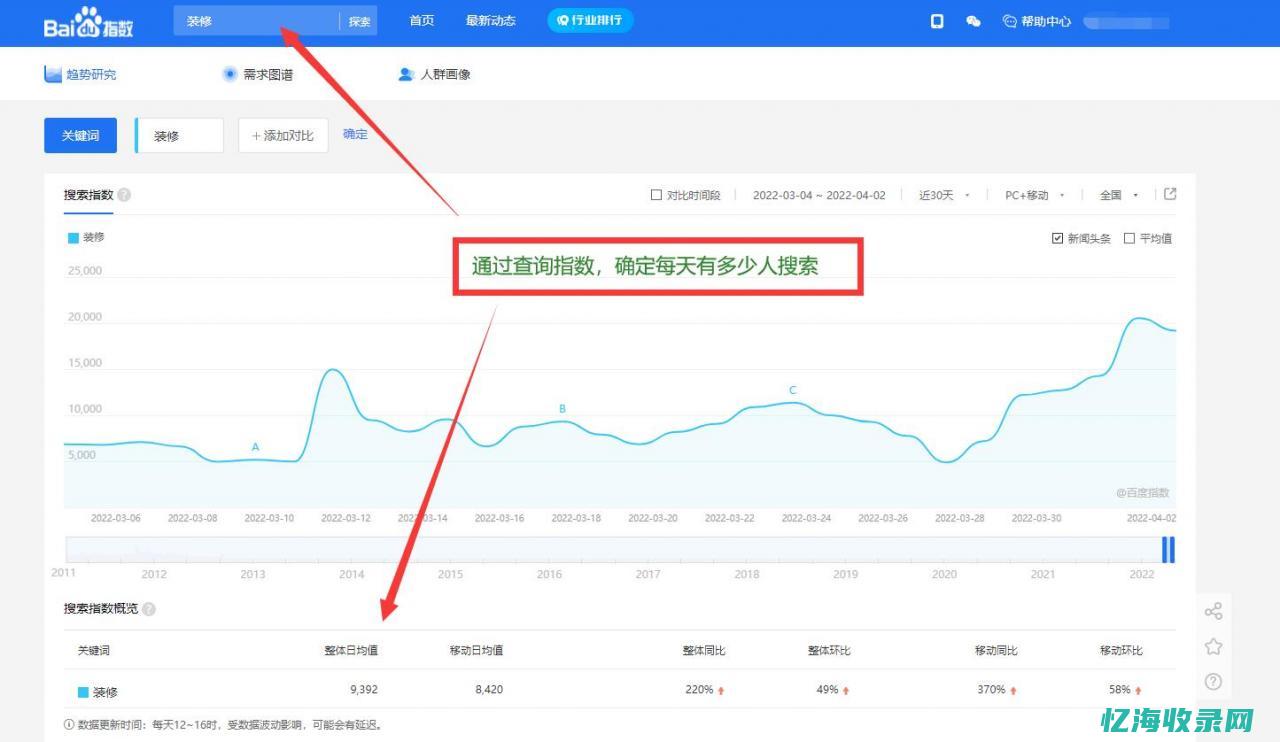Open the 最新动态 menu item
Viewport: 1280px width, 742px height.
pos(491,20)
